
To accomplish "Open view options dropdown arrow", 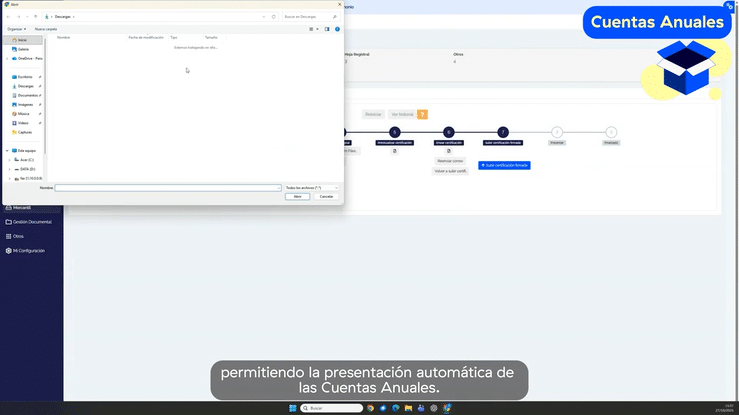I will point(317,29).
